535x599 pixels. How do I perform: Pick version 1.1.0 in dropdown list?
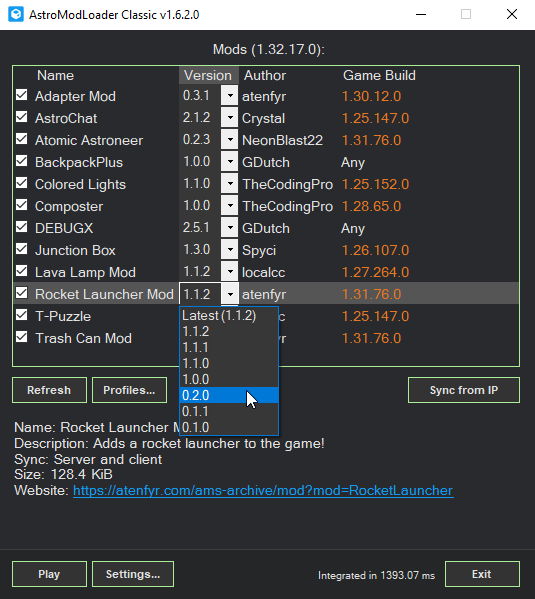229,364
